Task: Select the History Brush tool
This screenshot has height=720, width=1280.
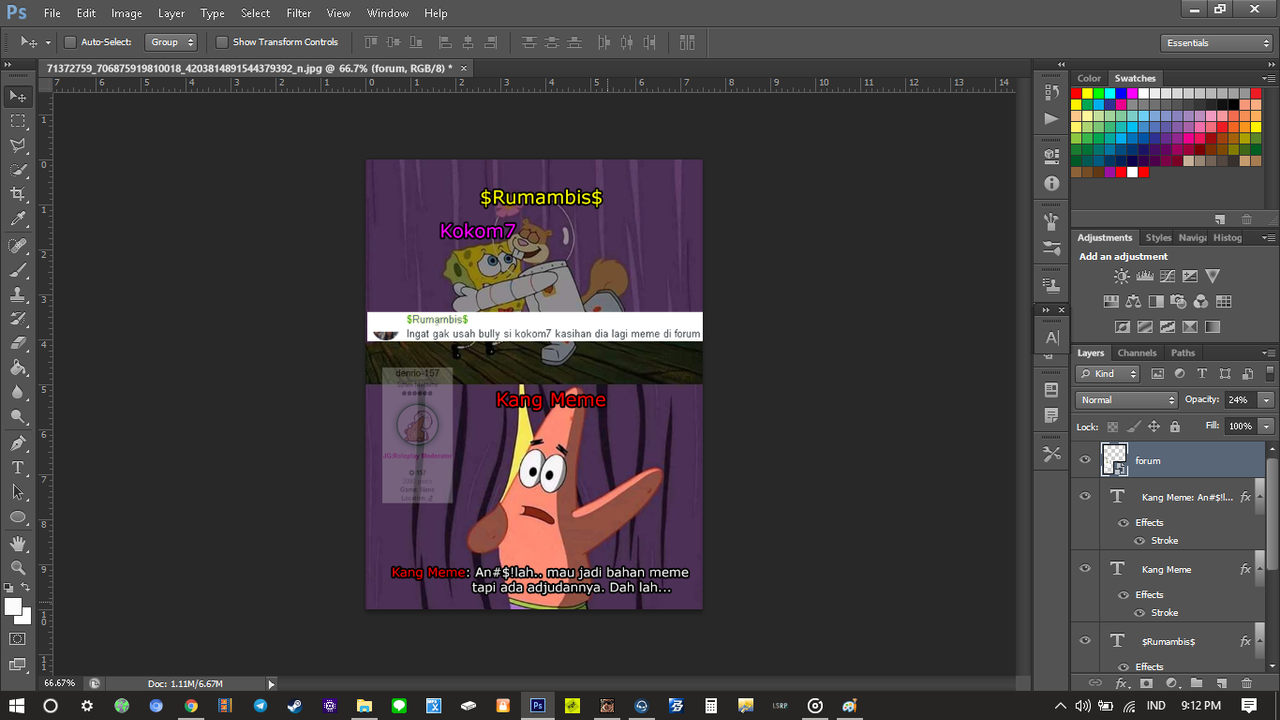Action: click(x=18, y=320)
